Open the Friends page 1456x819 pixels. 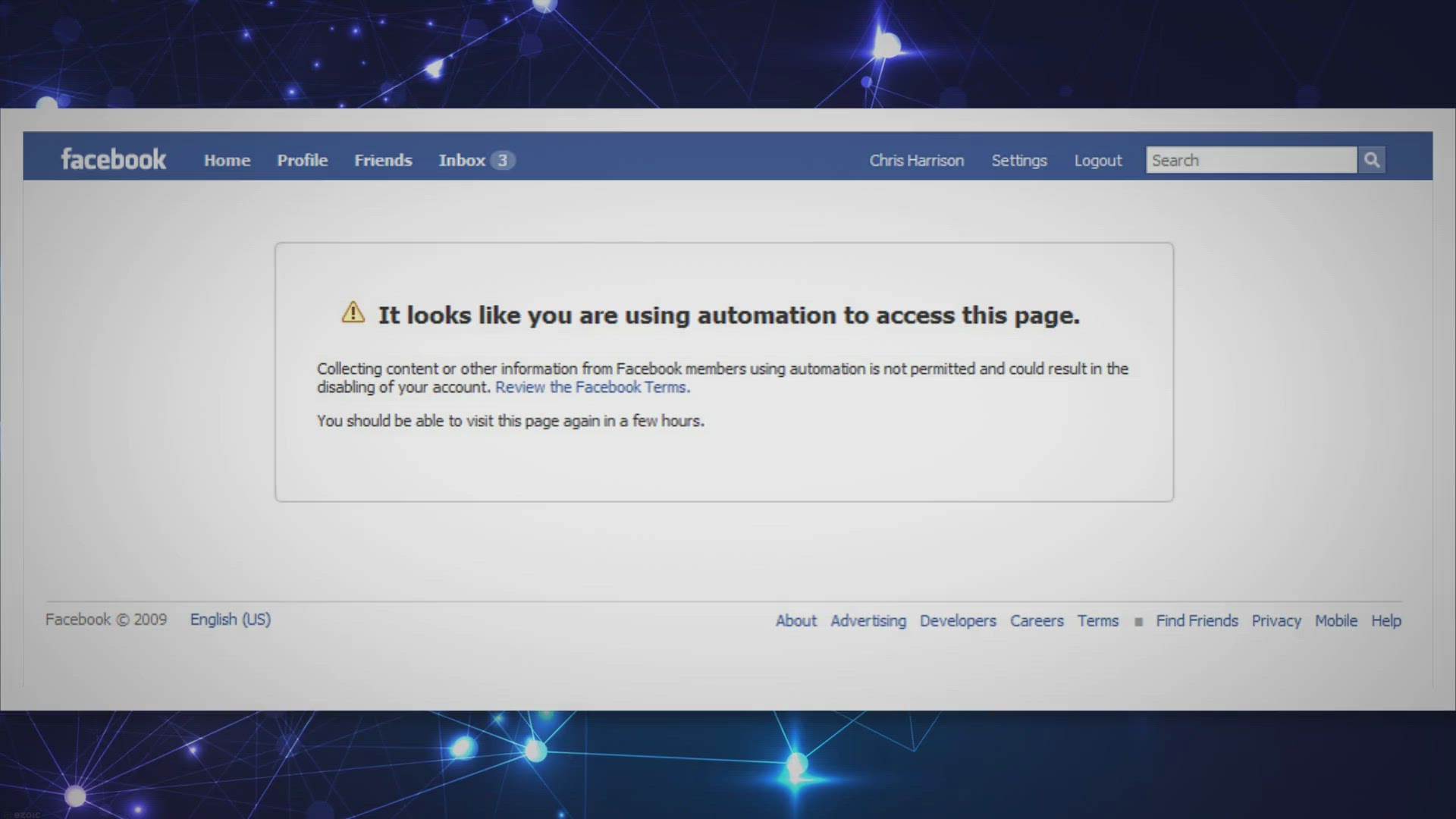(x=383, y=160)
